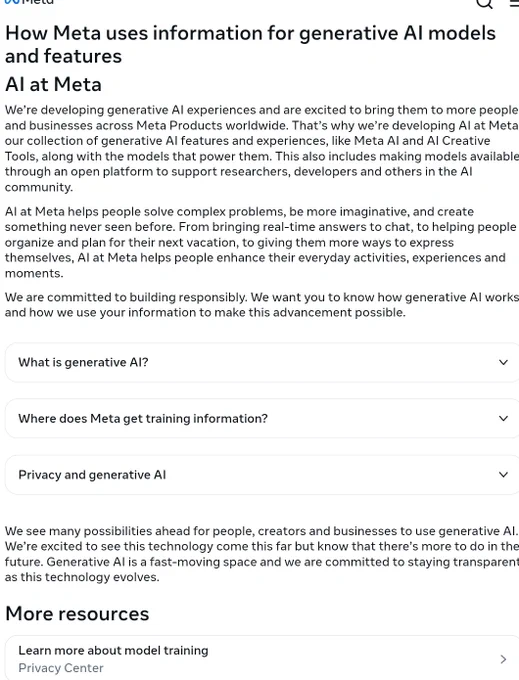
Task: Click chevron on Where does Meta get training information
Action: coord(503,418)
